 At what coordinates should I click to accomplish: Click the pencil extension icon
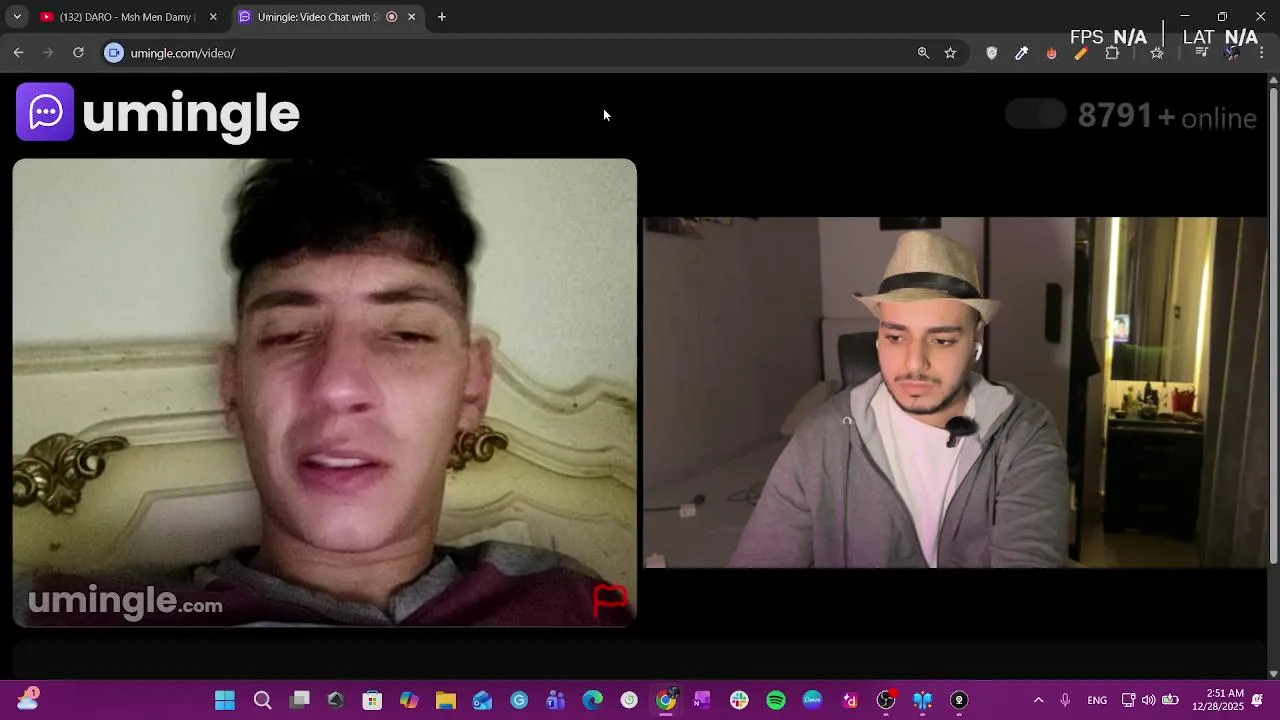coord(1081,53)
